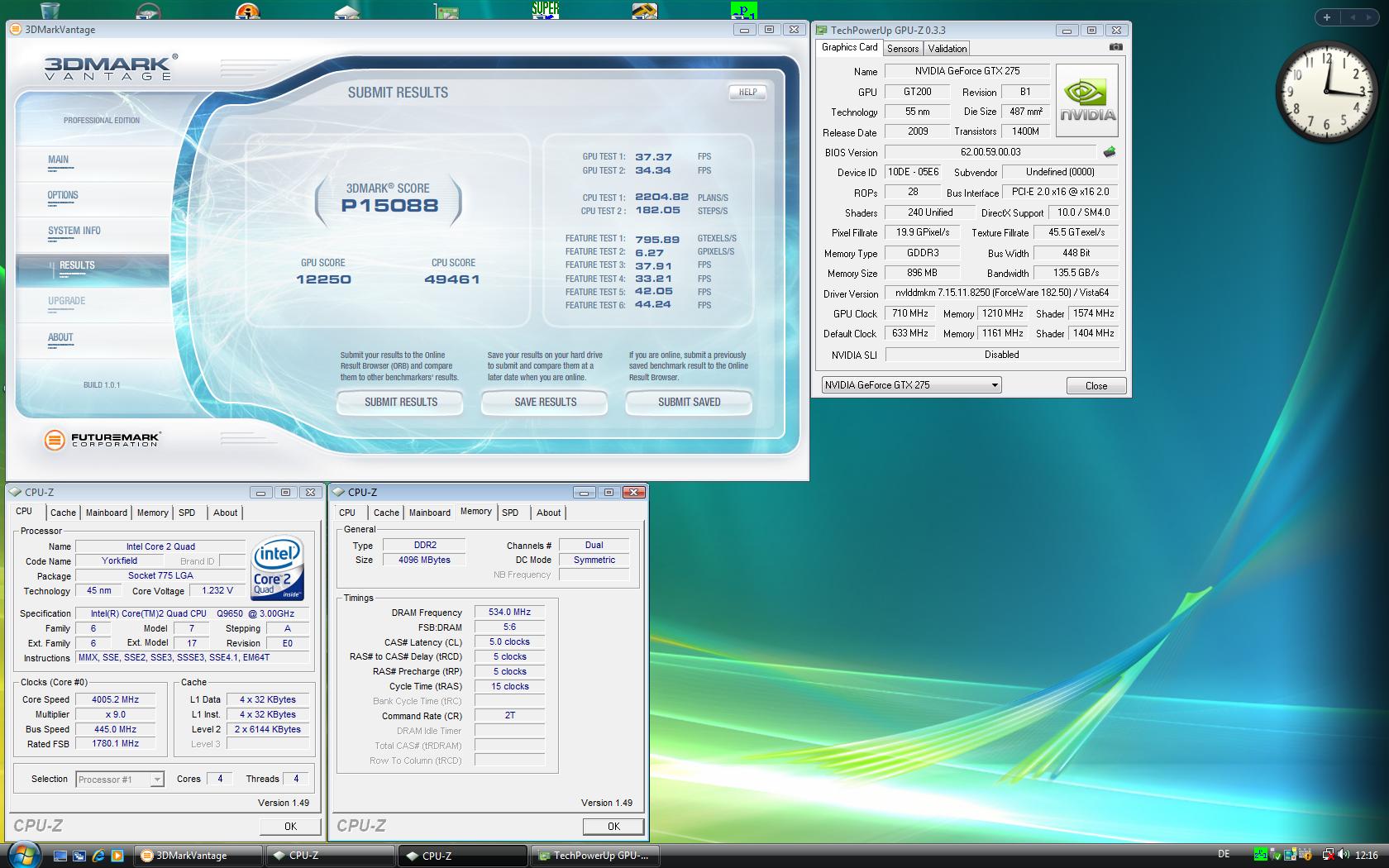
Task: Open the Cache tab in left CPU-Z window
Action: (63, 513)
